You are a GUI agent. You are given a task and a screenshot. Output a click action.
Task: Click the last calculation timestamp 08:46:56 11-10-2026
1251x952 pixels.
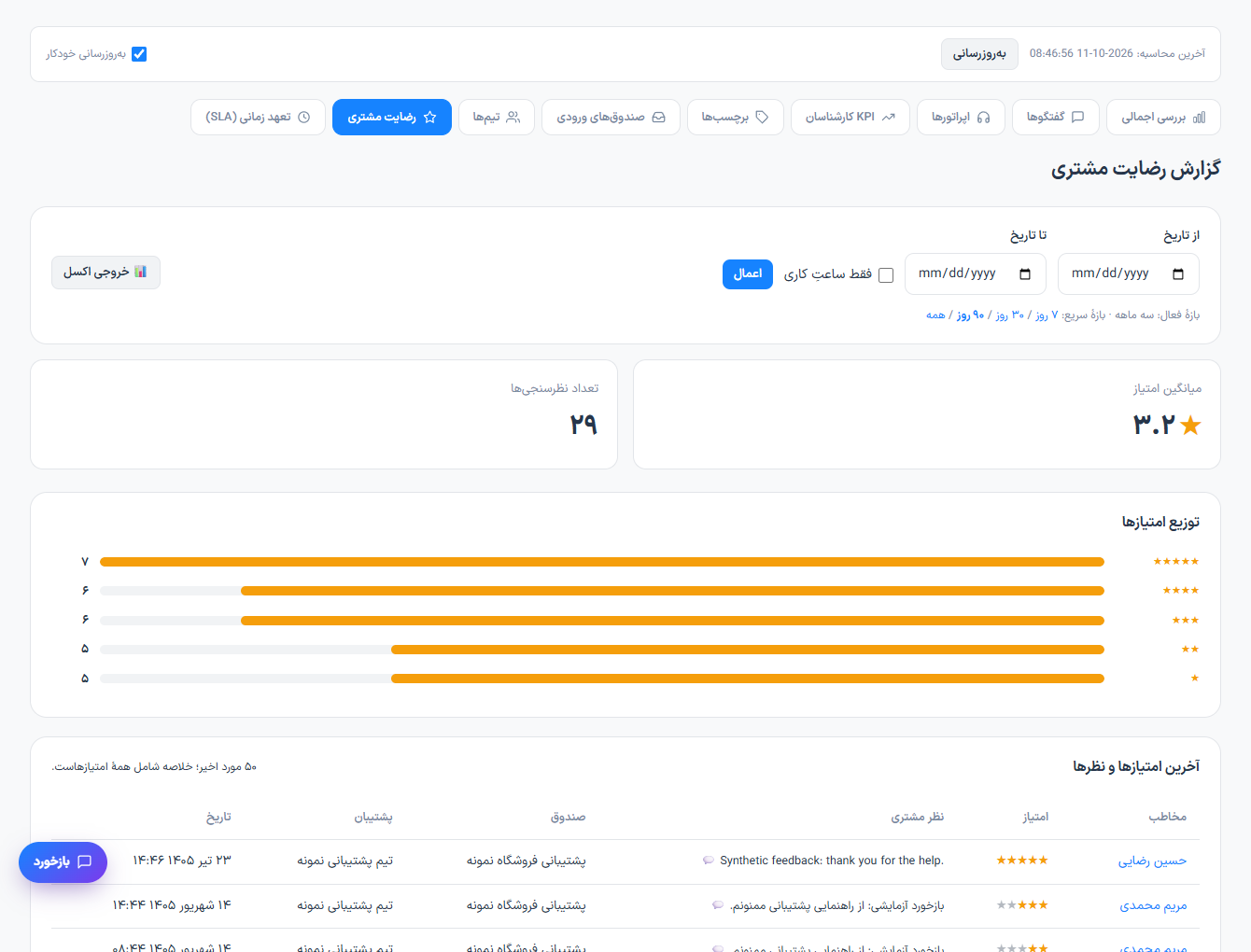[1081, 54]
